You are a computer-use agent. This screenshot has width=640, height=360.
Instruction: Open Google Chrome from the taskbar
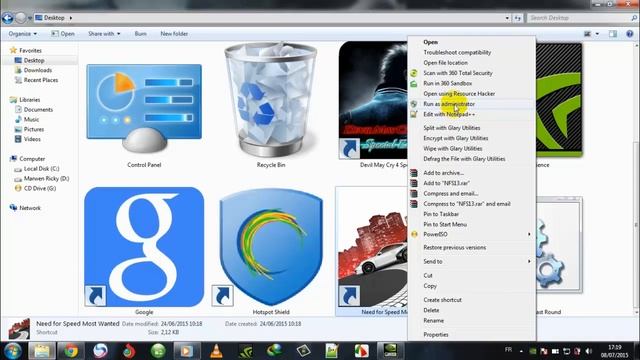(71, 351)
